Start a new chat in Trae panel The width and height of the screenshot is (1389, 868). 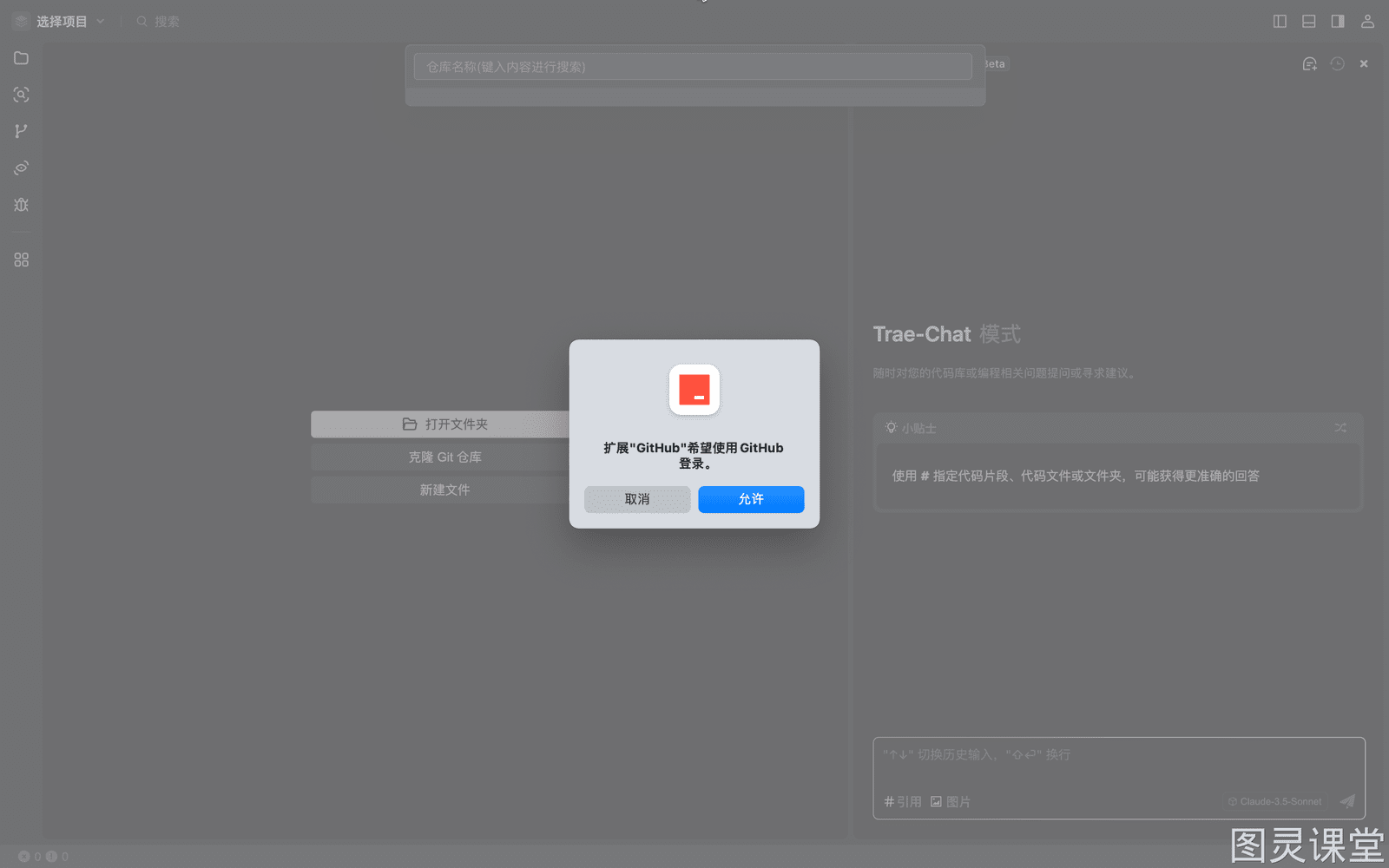(1310, 64)
